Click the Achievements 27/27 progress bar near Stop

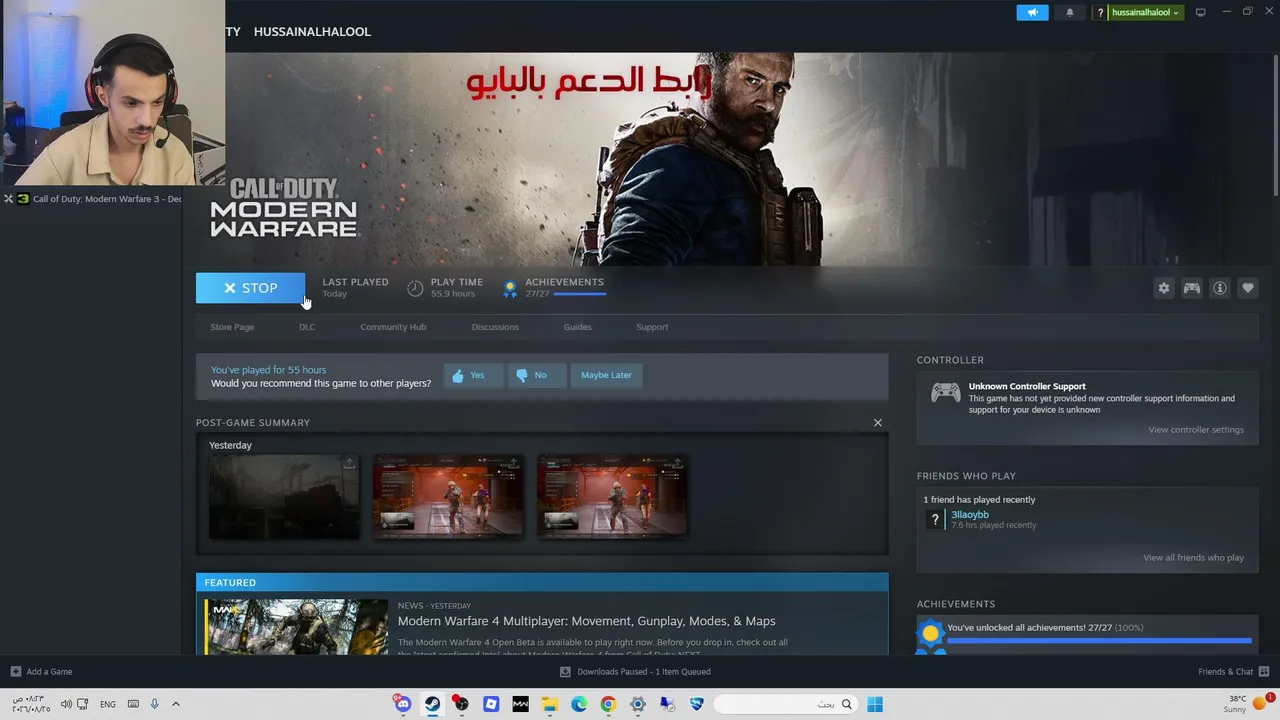point(579,294)
